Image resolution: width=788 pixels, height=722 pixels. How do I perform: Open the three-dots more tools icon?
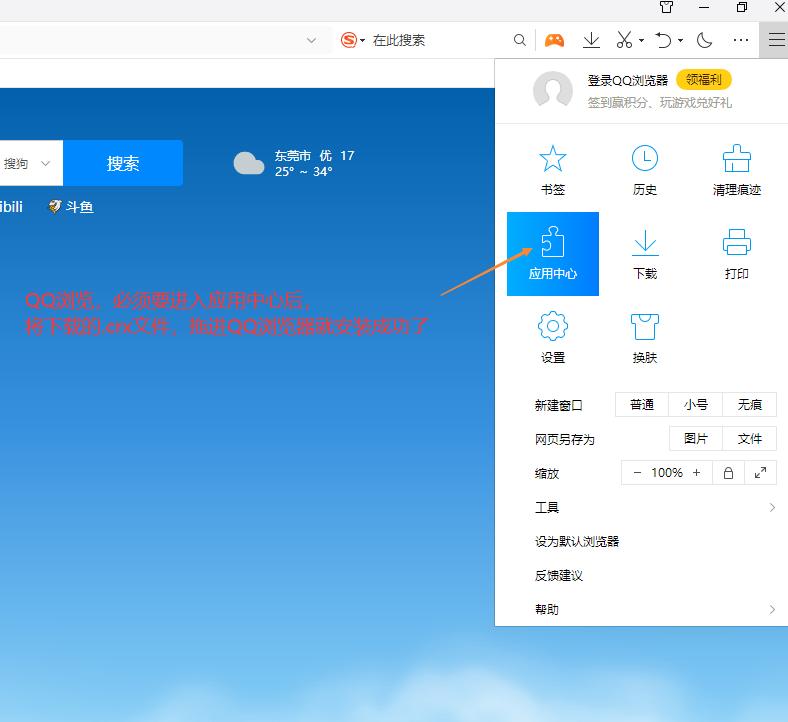741,40
